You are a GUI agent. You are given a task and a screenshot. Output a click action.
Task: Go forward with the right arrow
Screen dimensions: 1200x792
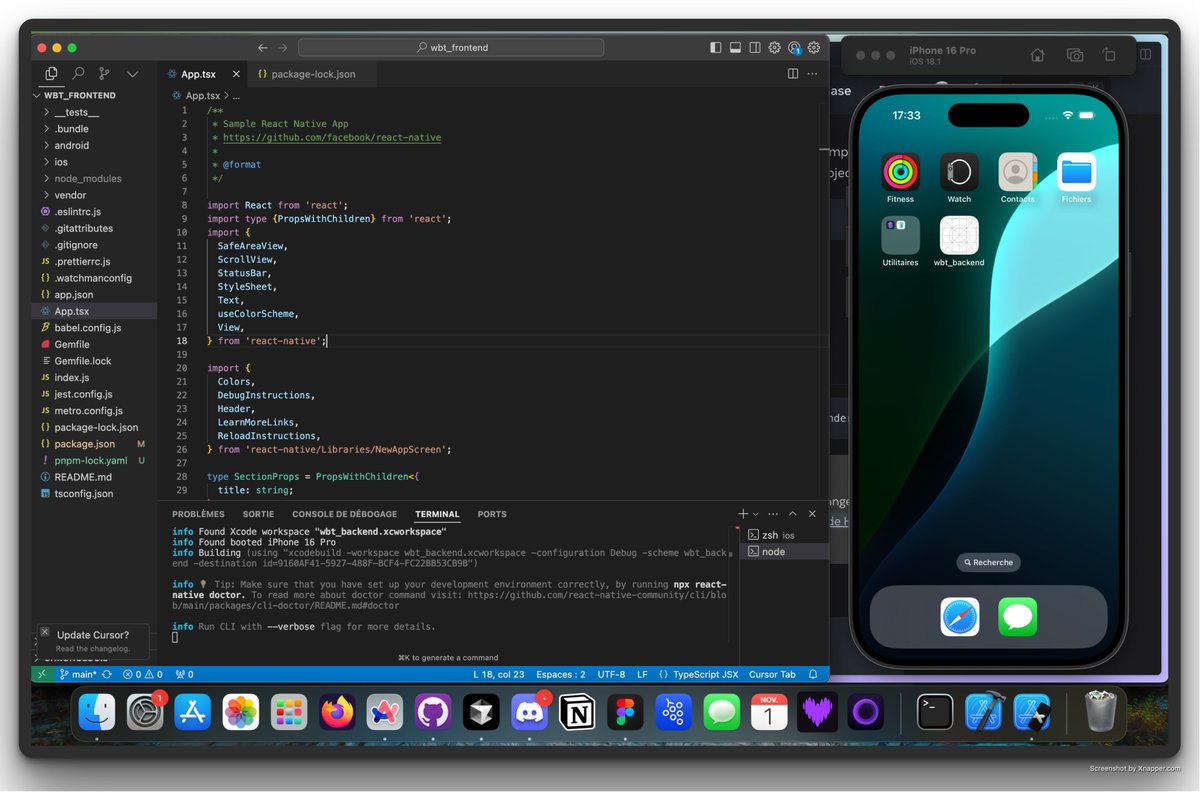(283, 47)
